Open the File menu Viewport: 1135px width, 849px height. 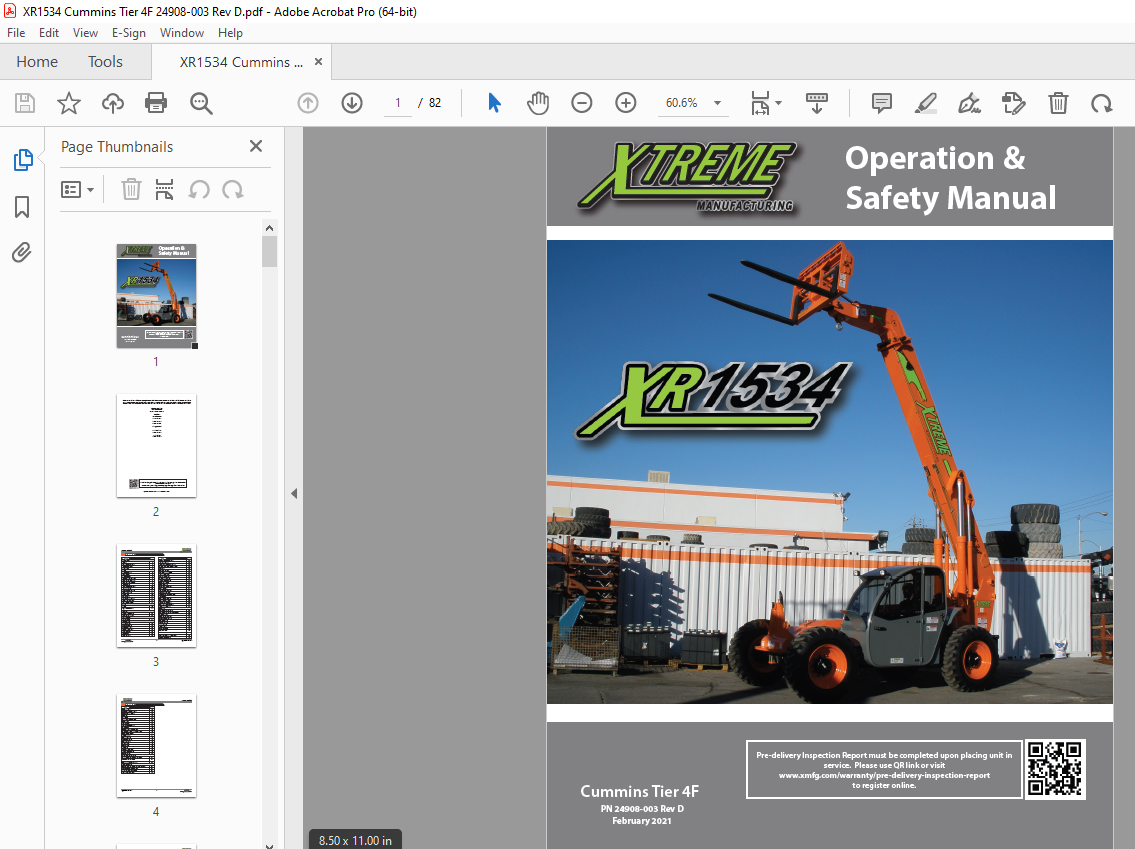pos(16,33)
